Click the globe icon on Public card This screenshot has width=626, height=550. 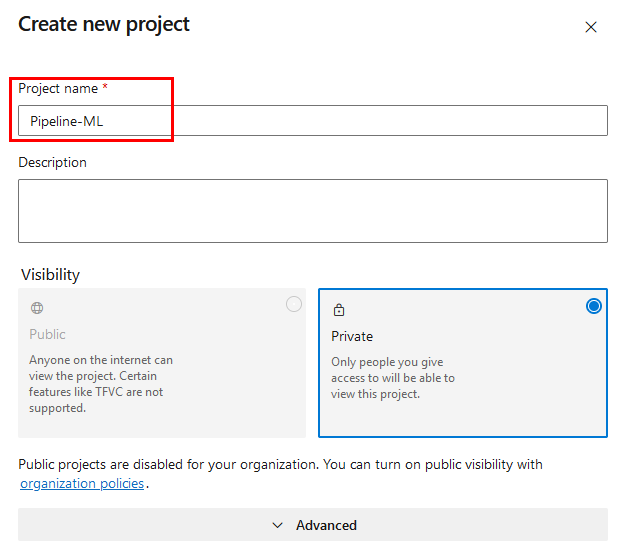pos(37,308)
